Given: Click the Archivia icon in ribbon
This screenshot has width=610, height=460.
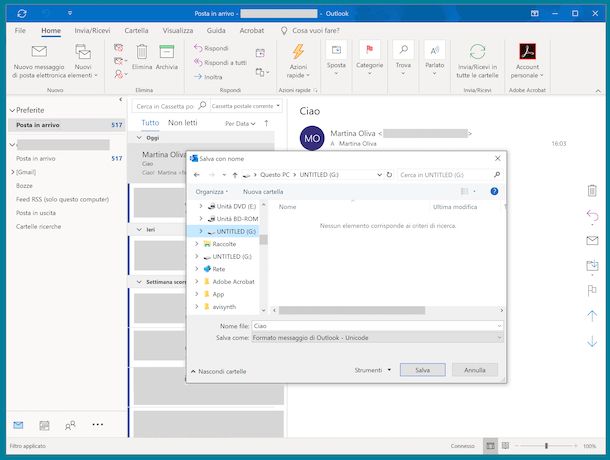Looking at the screenshot, I should click(x=167, y=52).
